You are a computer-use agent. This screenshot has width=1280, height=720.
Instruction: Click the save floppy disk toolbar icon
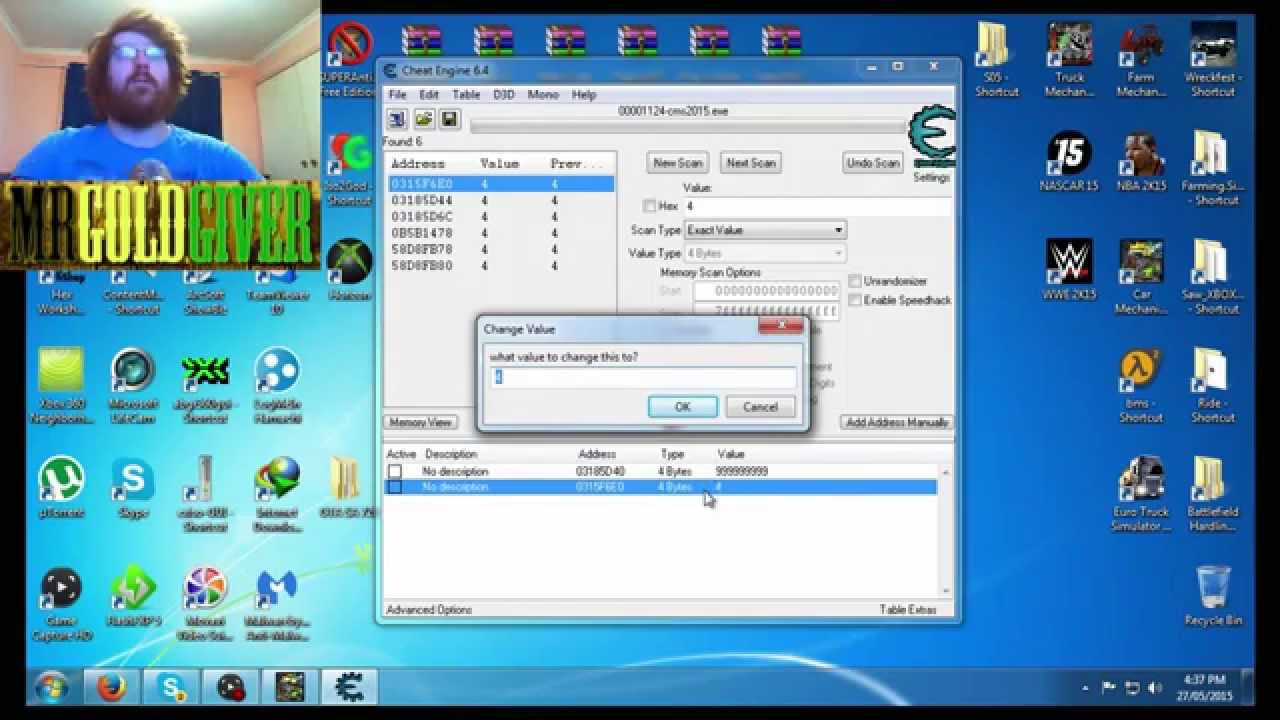[449, 119]
